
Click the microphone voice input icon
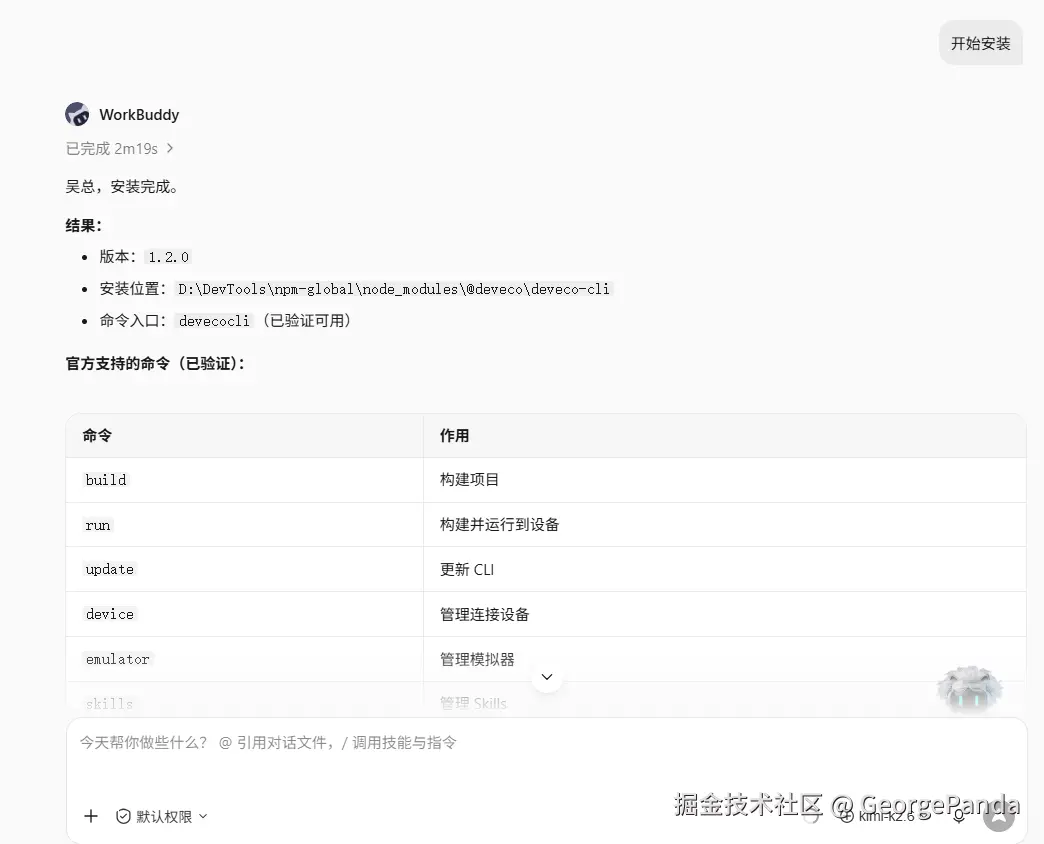959,817
